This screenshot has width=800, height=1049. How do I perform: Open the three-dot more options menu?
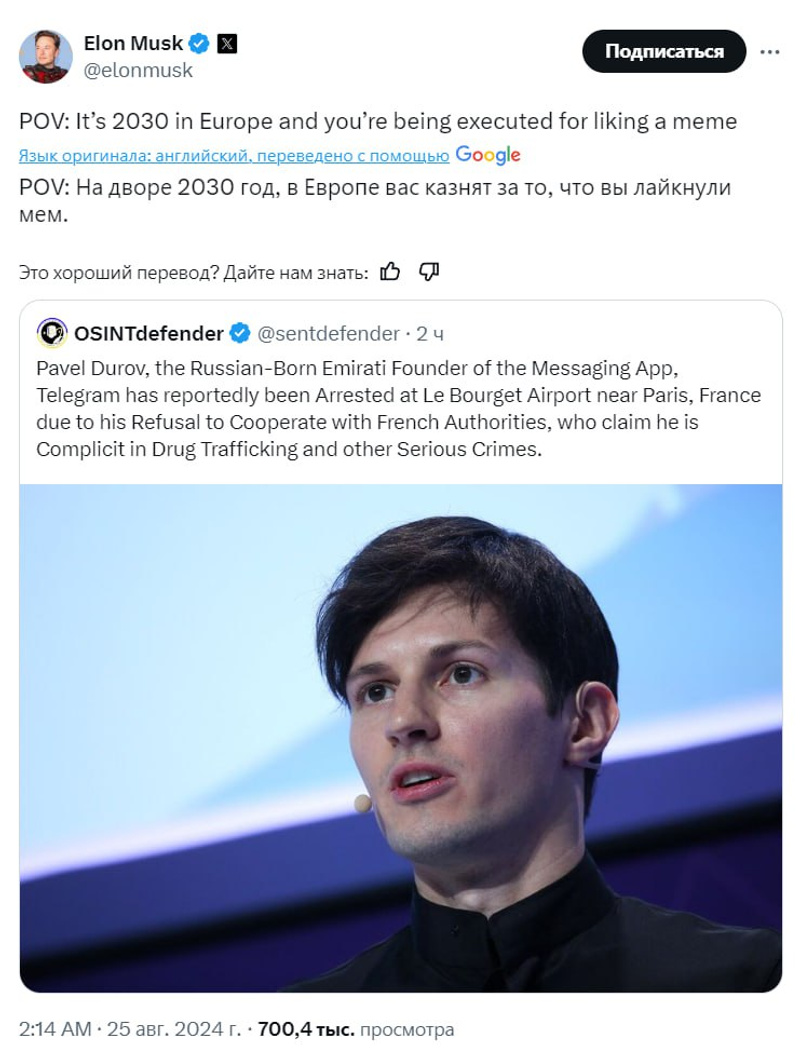(x=769, y=50)
